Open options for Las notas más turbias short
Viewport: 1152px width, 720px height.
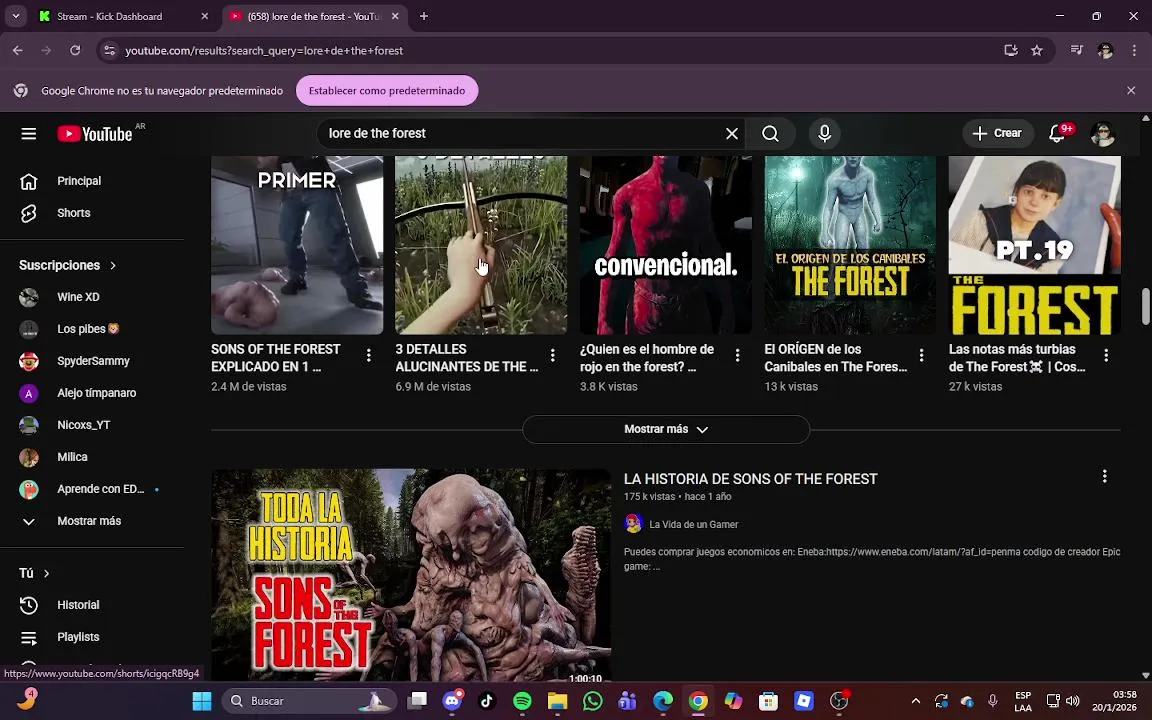(x=1106, y=356)
